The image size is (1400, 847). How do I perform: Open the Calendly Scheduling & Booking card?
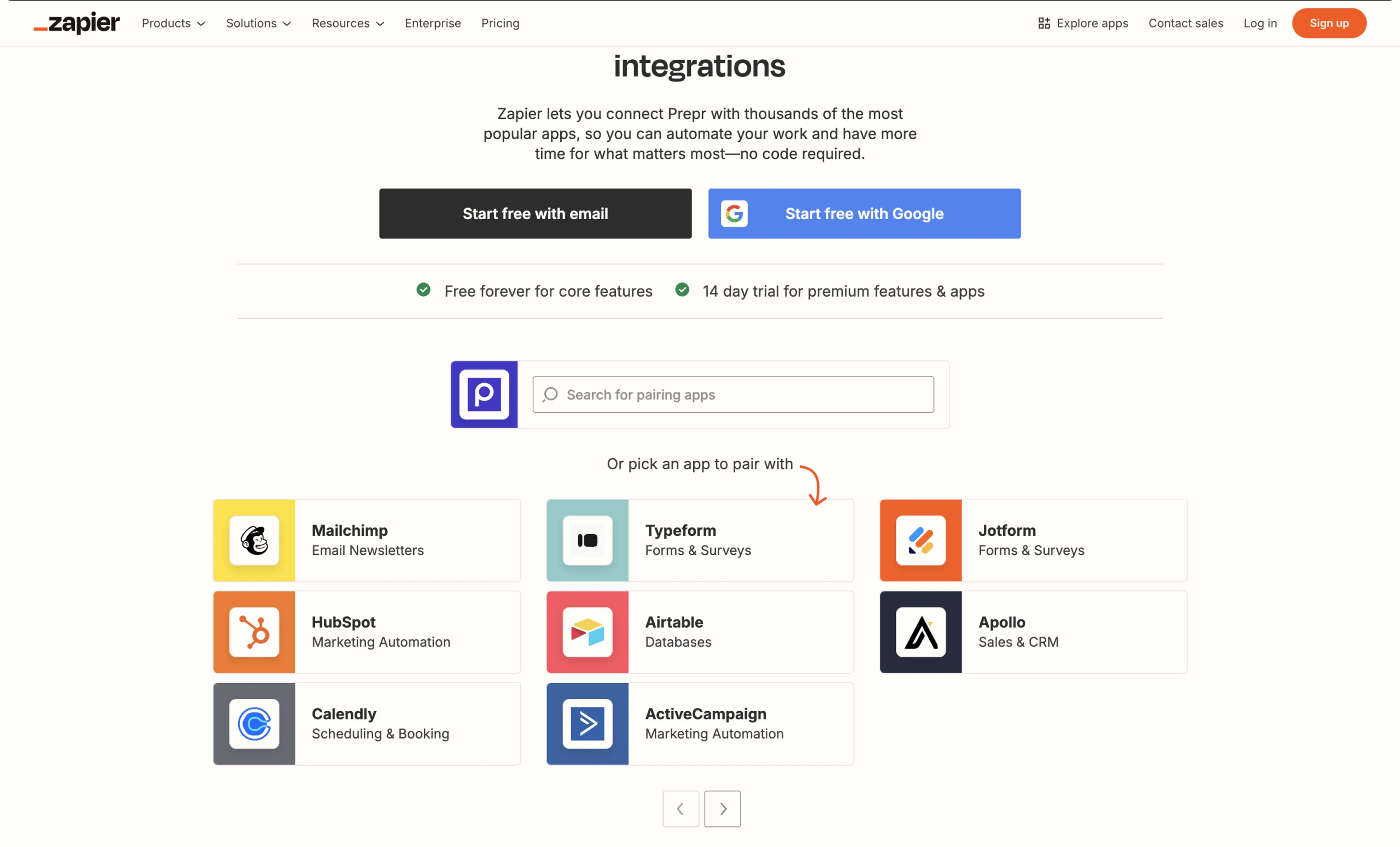click(x=367, y=724)
